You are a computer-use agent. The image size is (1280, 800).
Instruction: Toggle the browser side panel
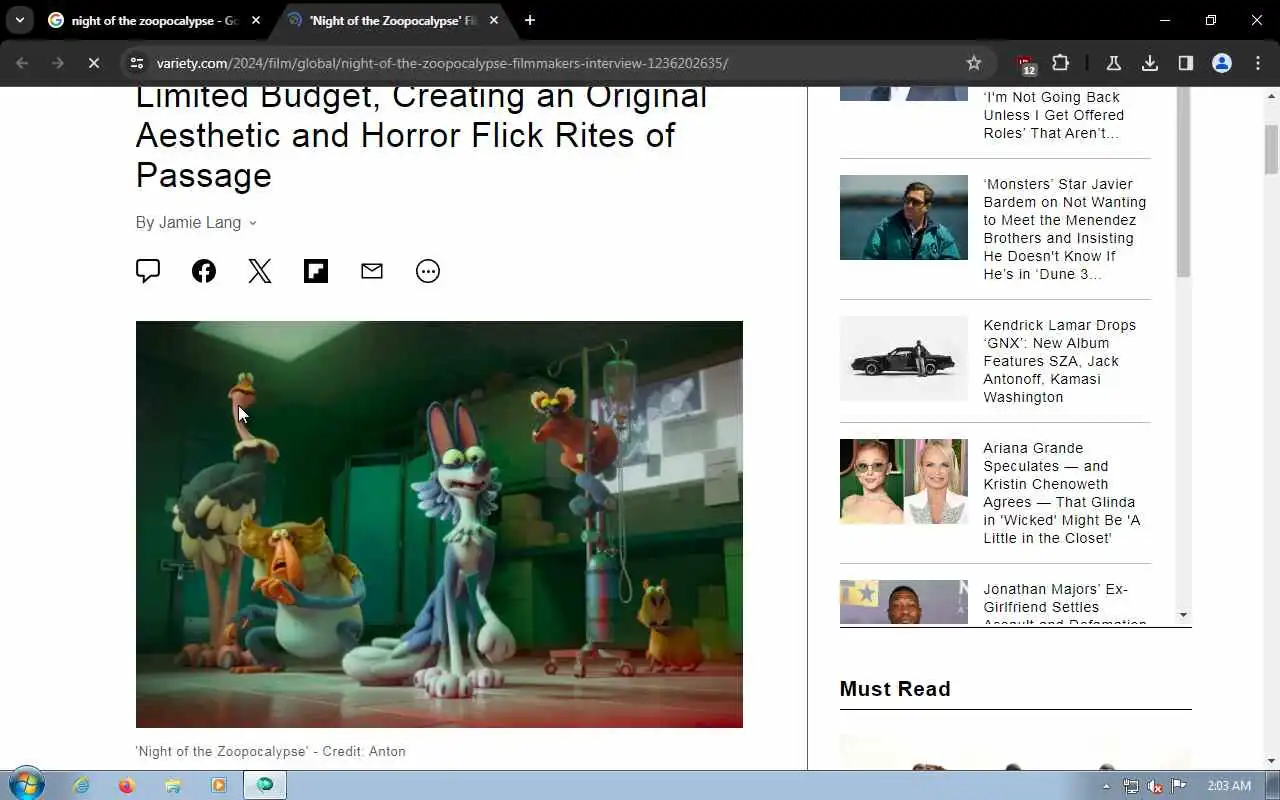(x=1186, y=63)
